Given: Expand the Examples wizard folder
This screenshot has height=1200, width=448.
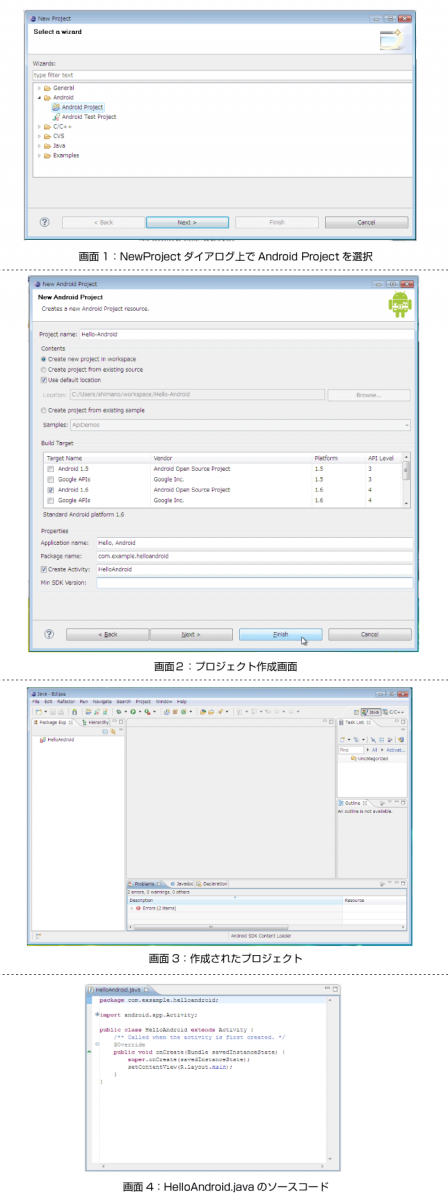Looking at the screenshot, I should point(38,155).
